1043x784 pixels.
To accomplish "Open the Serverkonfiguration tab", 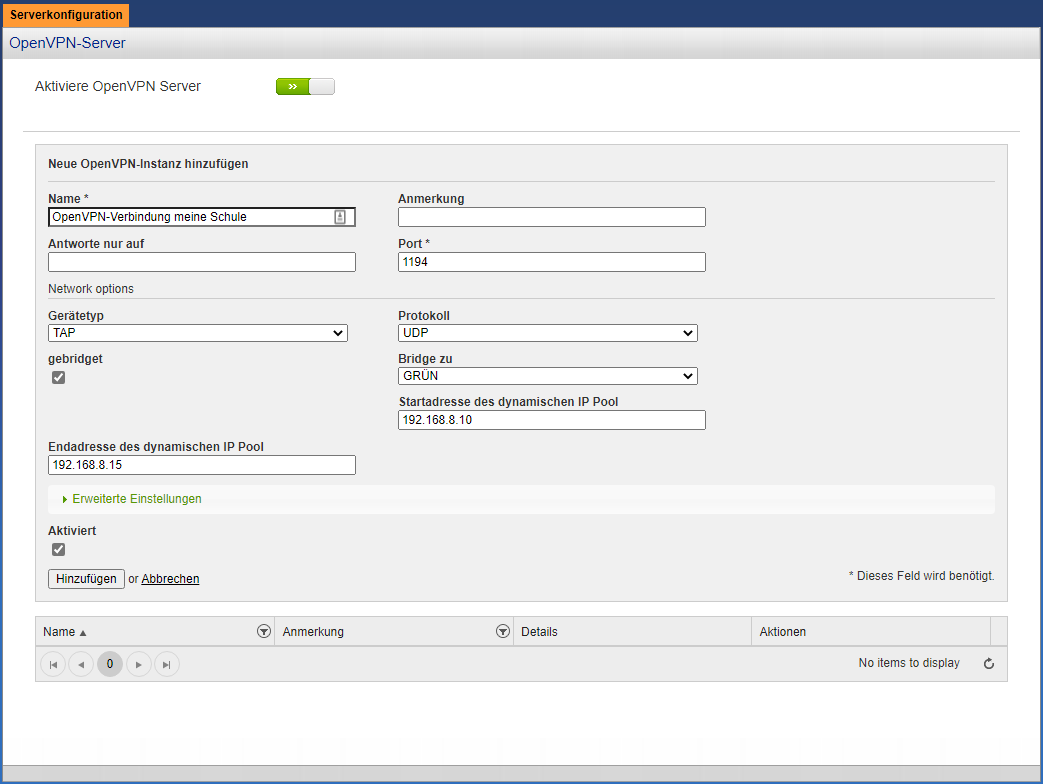I will pos(66,15).
